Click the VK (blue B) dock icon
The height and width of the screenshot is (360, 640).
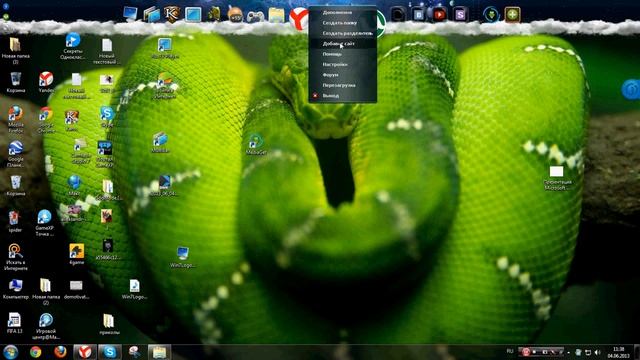[x=418, y=15]
